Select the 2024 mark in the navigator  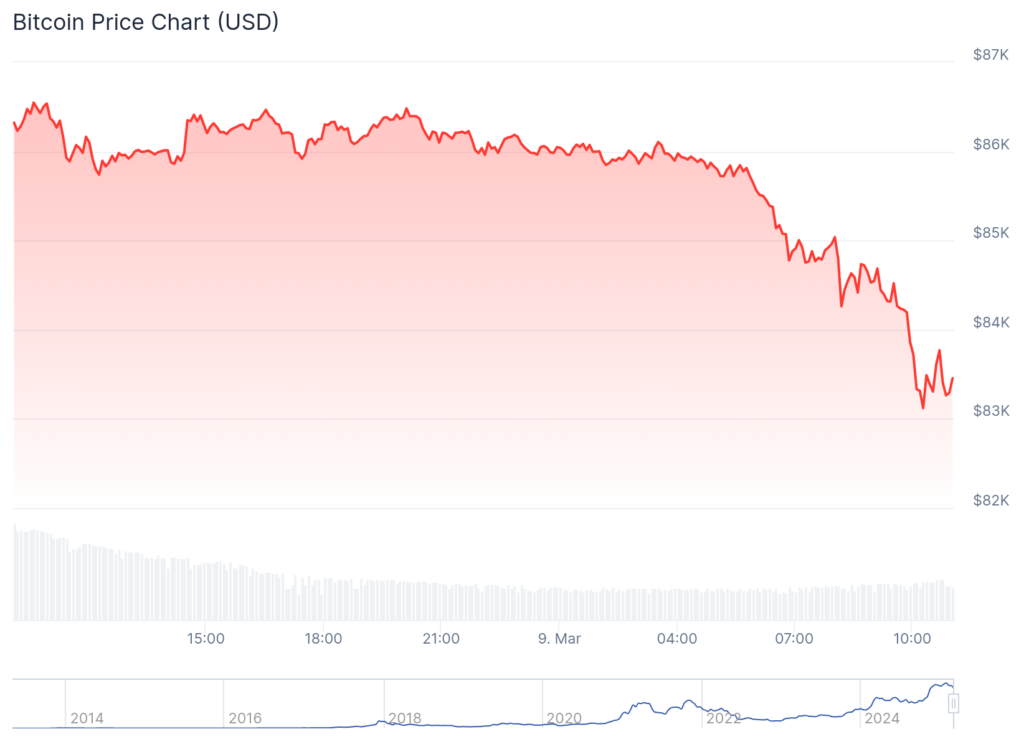coord(882,718)
